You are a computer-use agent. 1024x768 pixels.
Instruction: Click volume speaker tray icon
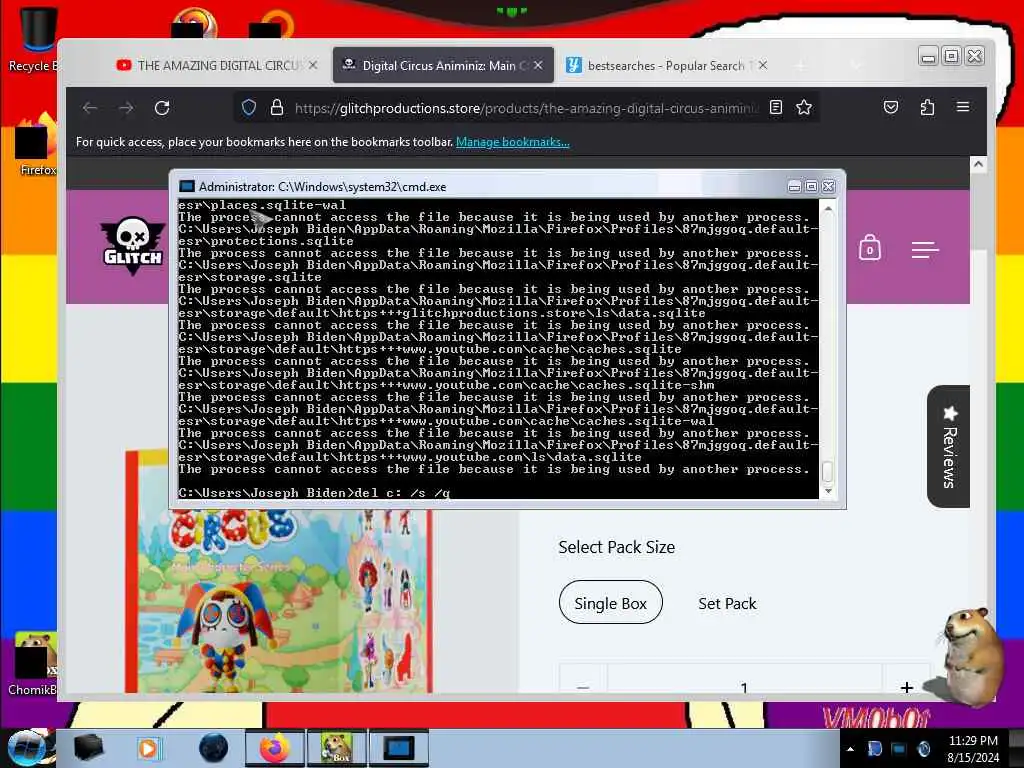point(923,748)
